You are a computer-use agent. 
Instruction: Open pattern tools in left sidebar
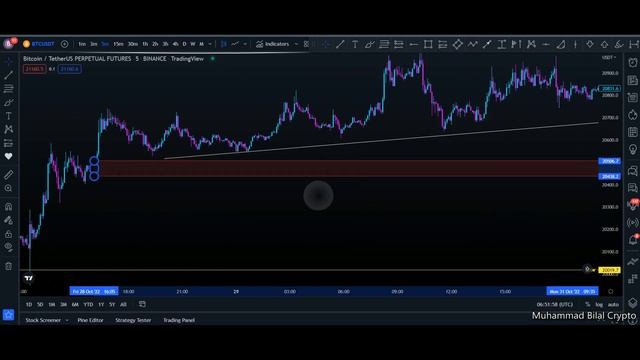point(9,129)
